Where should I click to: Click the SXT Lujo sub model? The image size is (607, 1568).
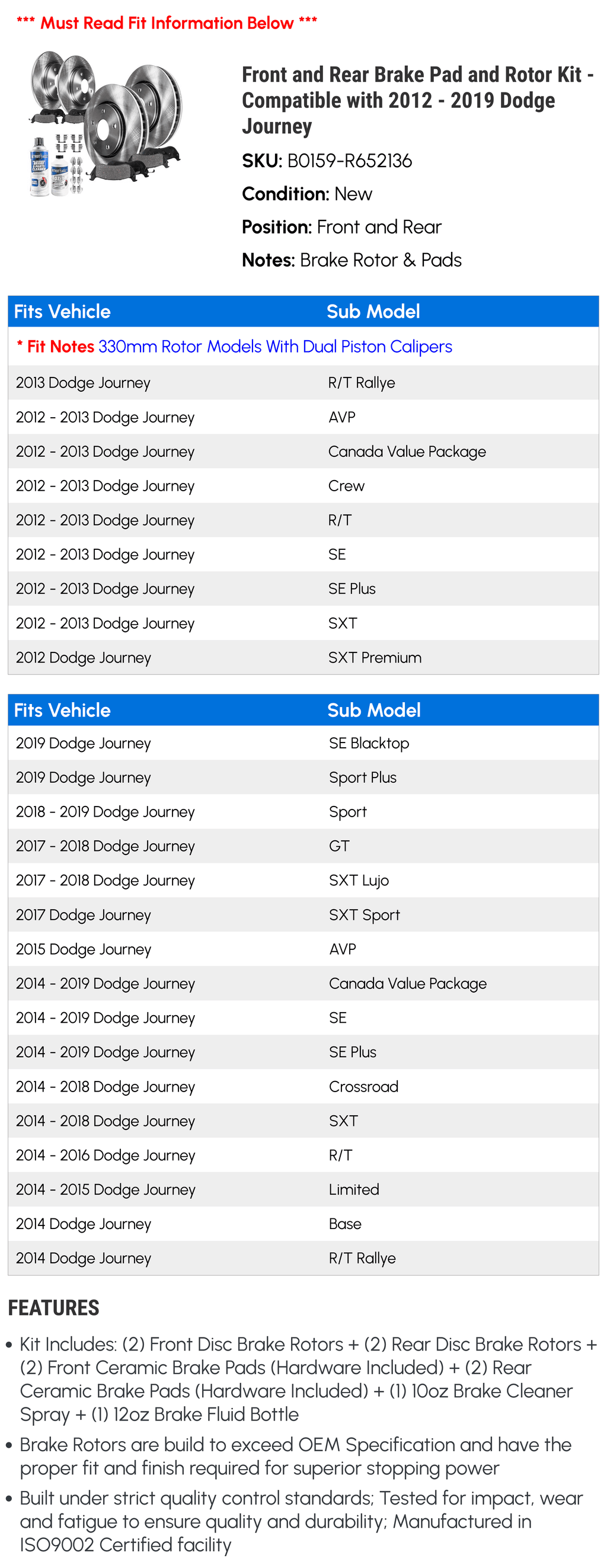point(359,880)
